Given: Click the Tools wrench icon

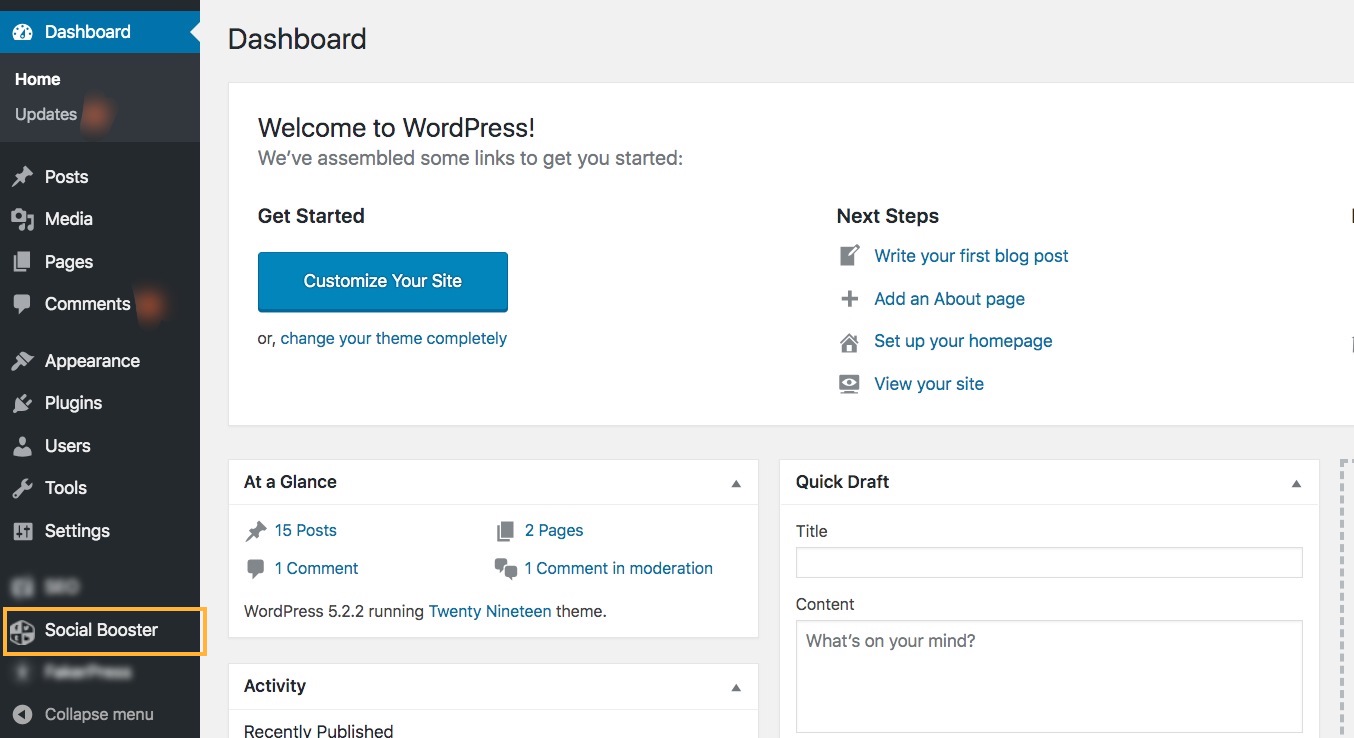Looking at the screenshot, I should [x=22, y=488].
